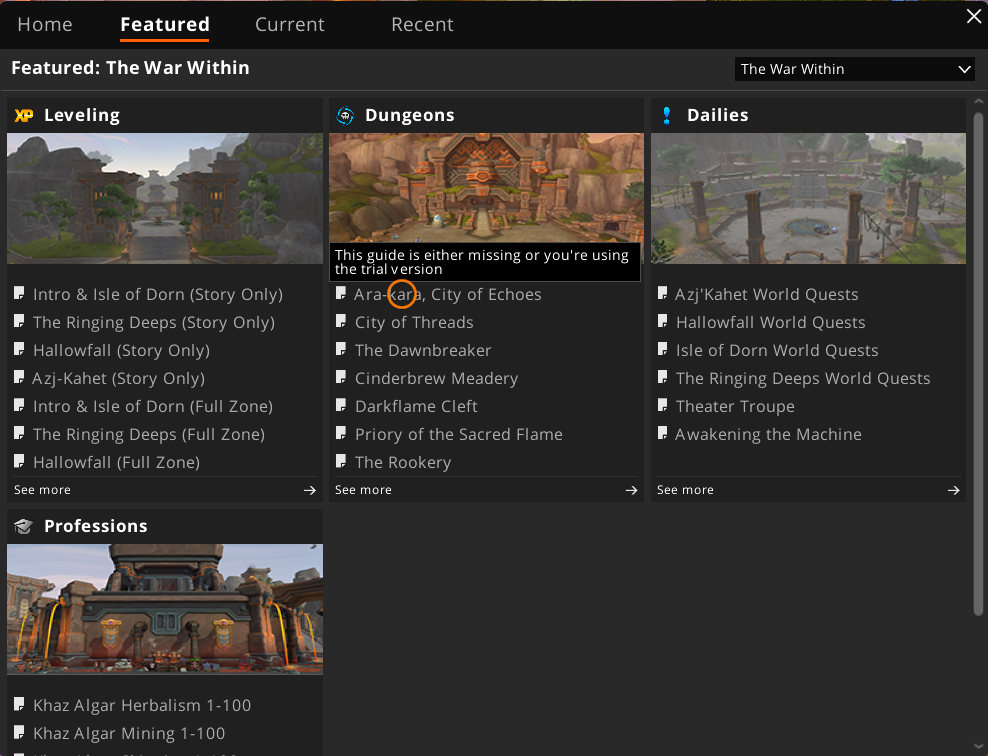This screenshot has height=756, width=988.
Task: Select the Featured tab
Action: click(164, 25)
